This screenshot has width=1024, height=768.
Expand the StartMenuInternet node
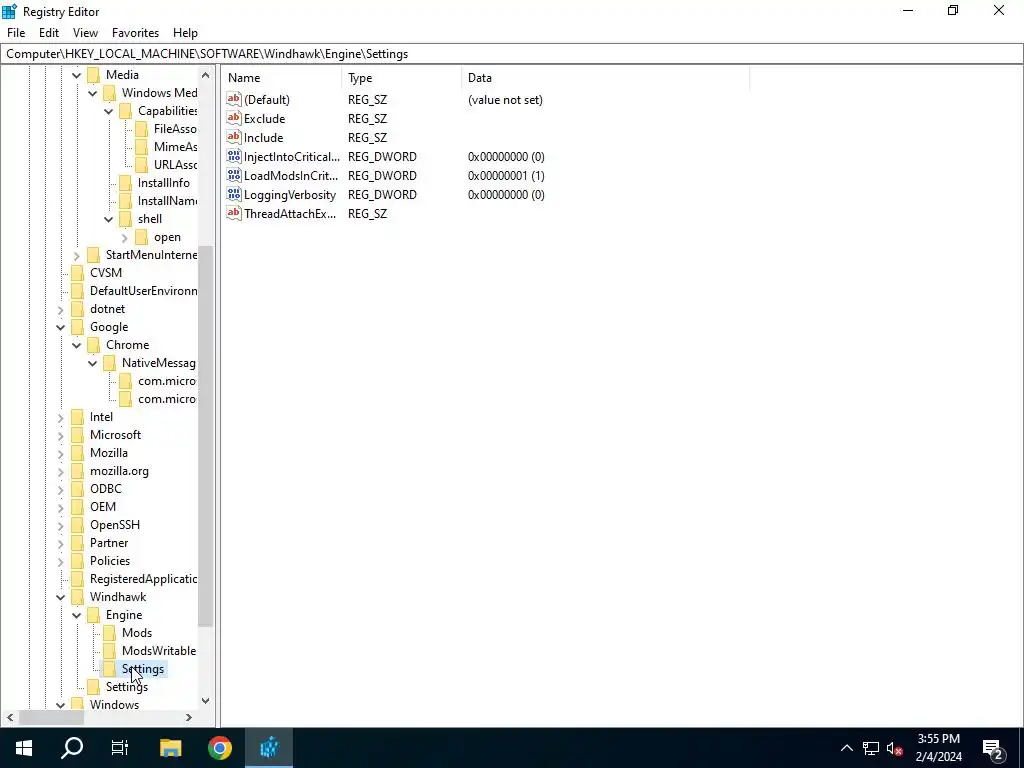[76, 255]
